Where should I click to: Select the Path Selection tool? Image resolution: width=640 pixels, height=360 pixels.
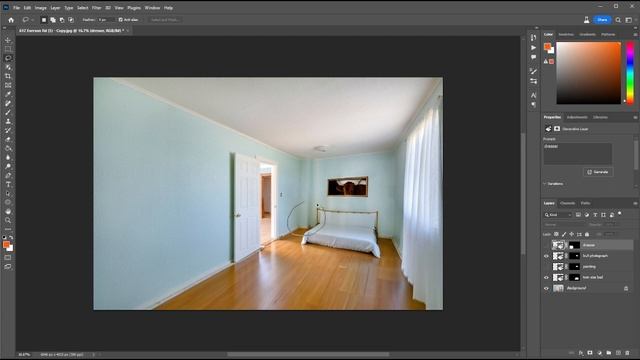8,193
